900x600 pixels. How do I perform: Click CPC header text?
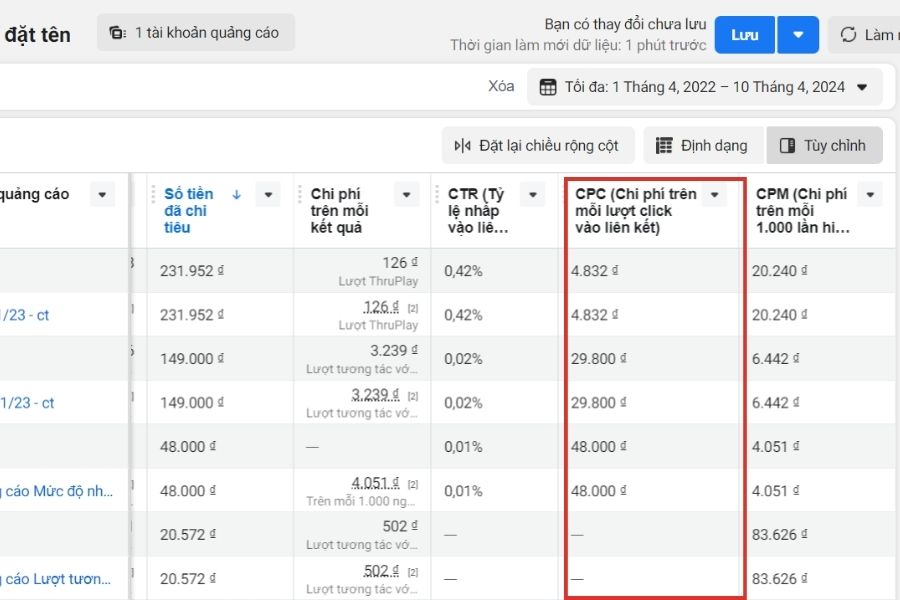point(636,211)
